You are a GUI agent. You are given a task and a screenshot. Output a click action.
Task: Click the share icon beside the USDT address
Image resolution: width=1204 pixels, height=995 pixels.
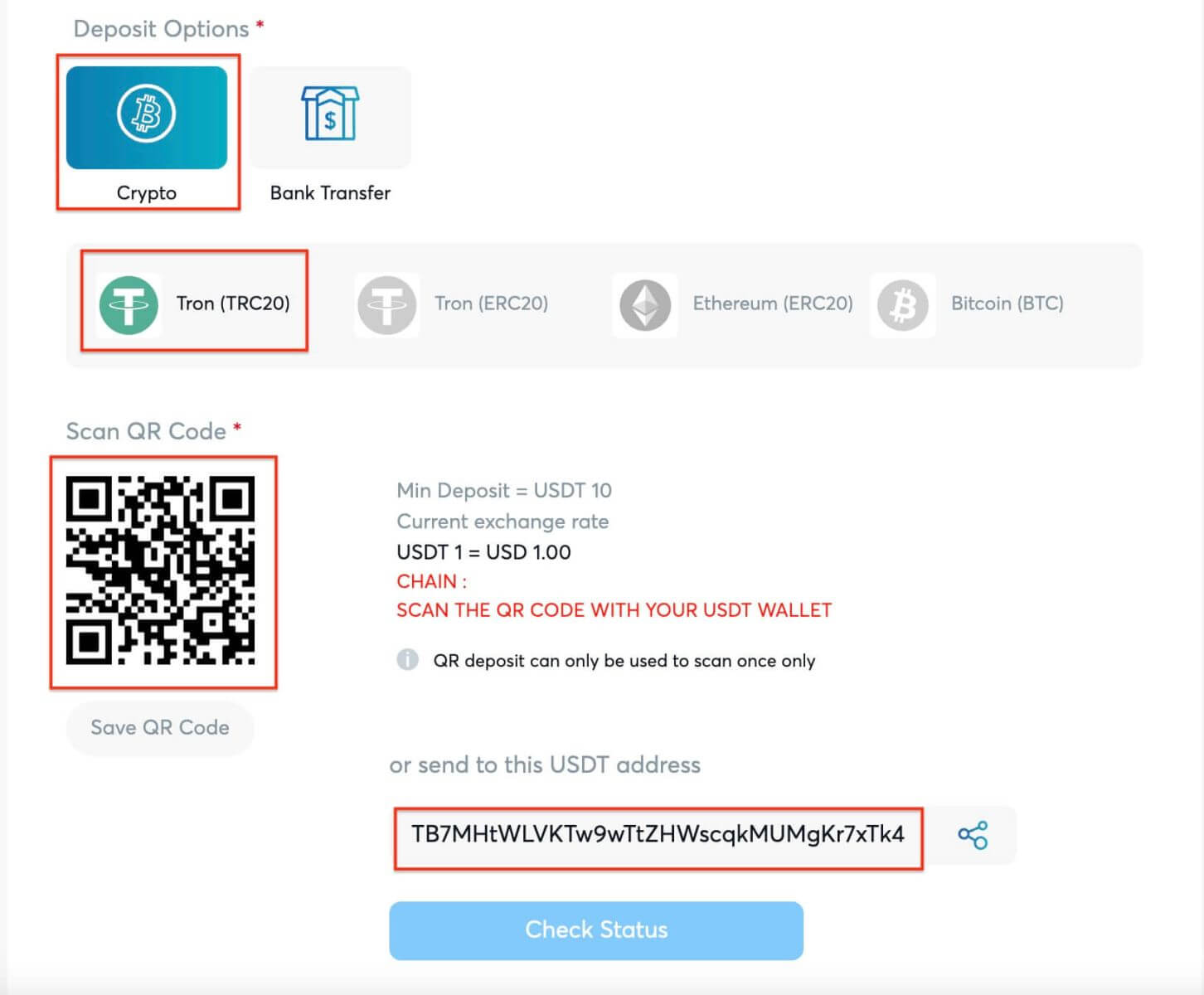(x=973, y=835)
